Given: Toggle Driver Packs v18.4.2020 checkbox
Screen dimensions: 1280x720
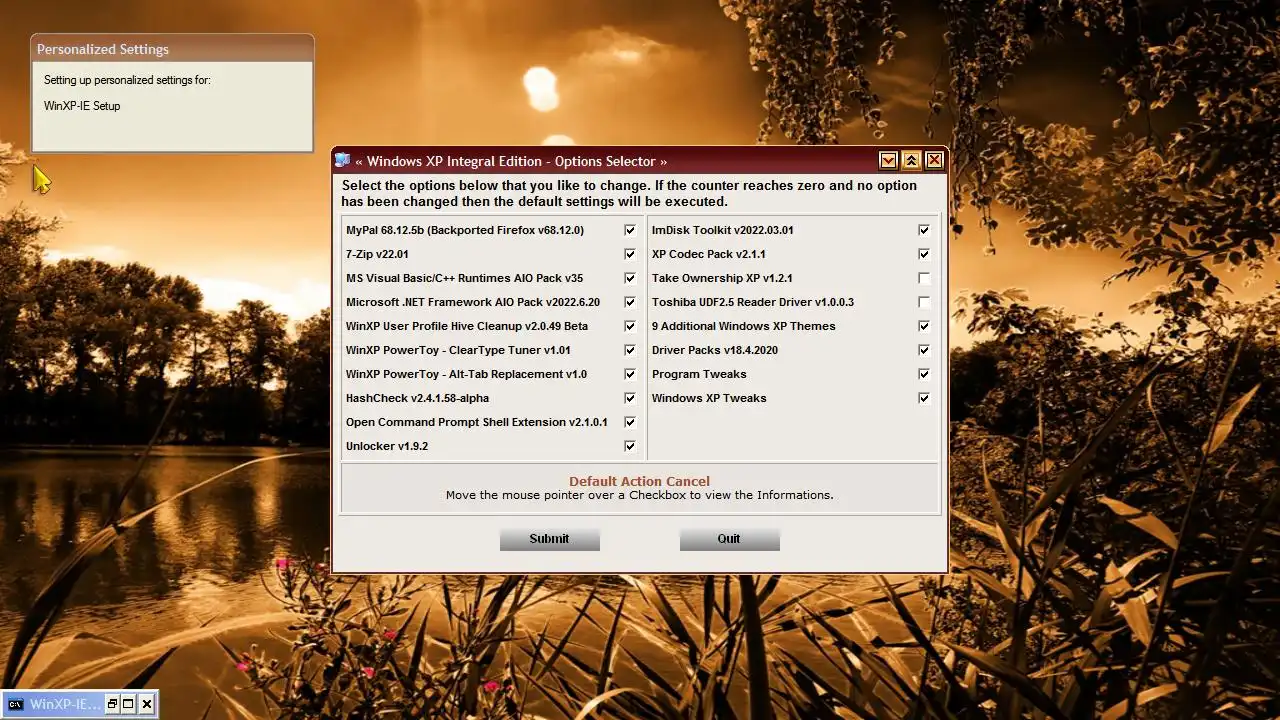Looking at the screenshot, I should [924, 350].
